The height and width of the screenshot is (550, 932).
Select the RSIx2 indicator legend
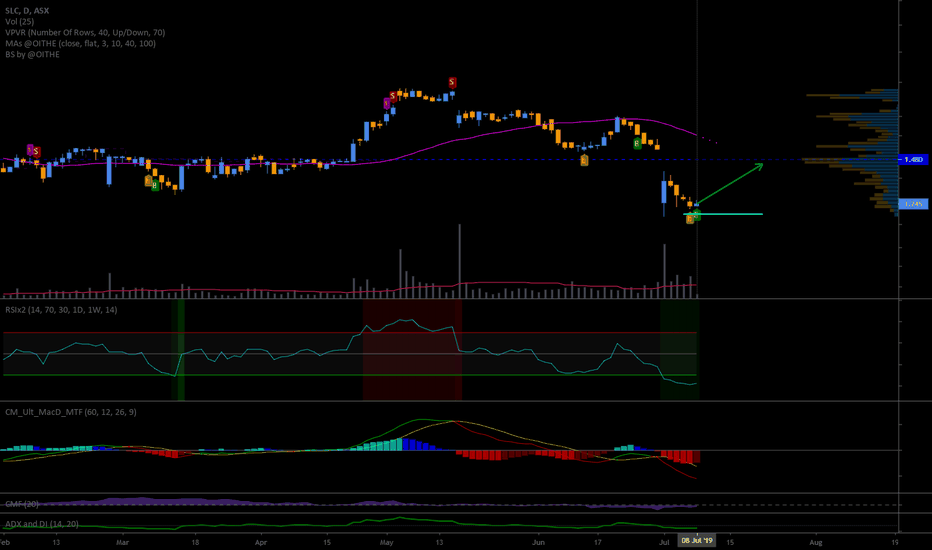coord(61,310)
